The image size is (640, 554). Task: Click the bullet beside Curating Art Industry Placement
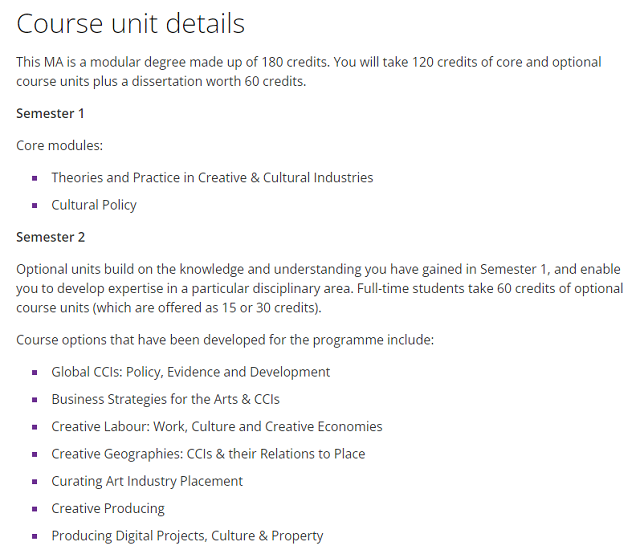tap(35, 482)
